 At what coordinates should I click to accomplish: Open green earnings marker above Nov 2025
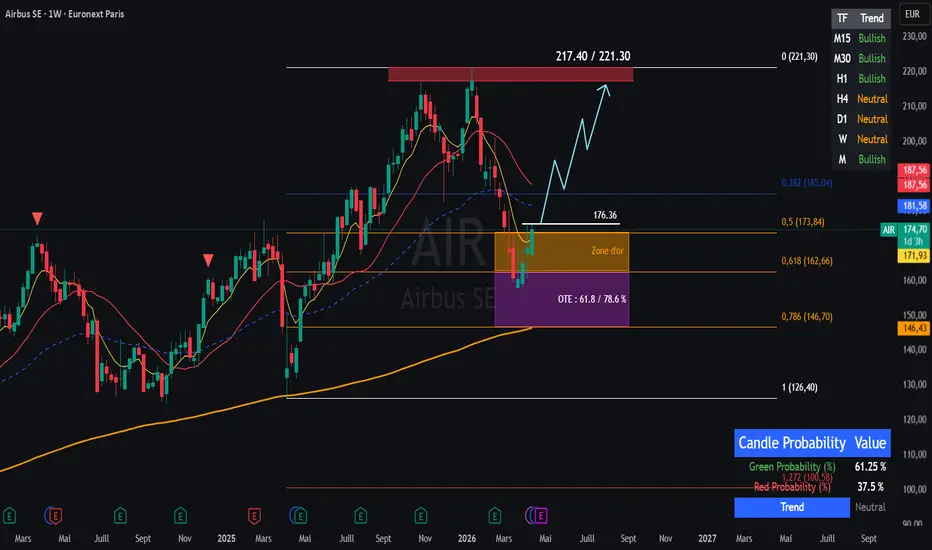[421, 515]
